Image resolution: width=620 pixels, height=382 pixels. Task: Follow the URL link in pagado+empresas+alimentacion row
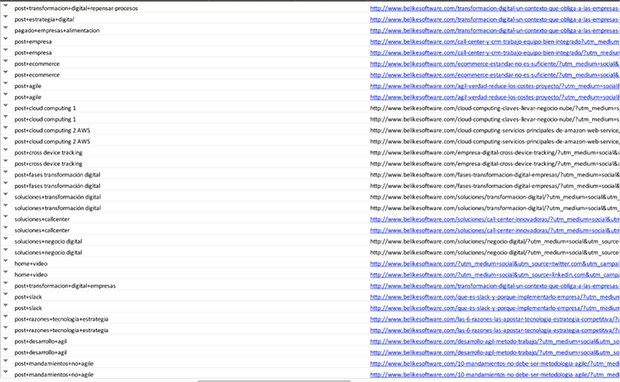click(x=495, y=30)
